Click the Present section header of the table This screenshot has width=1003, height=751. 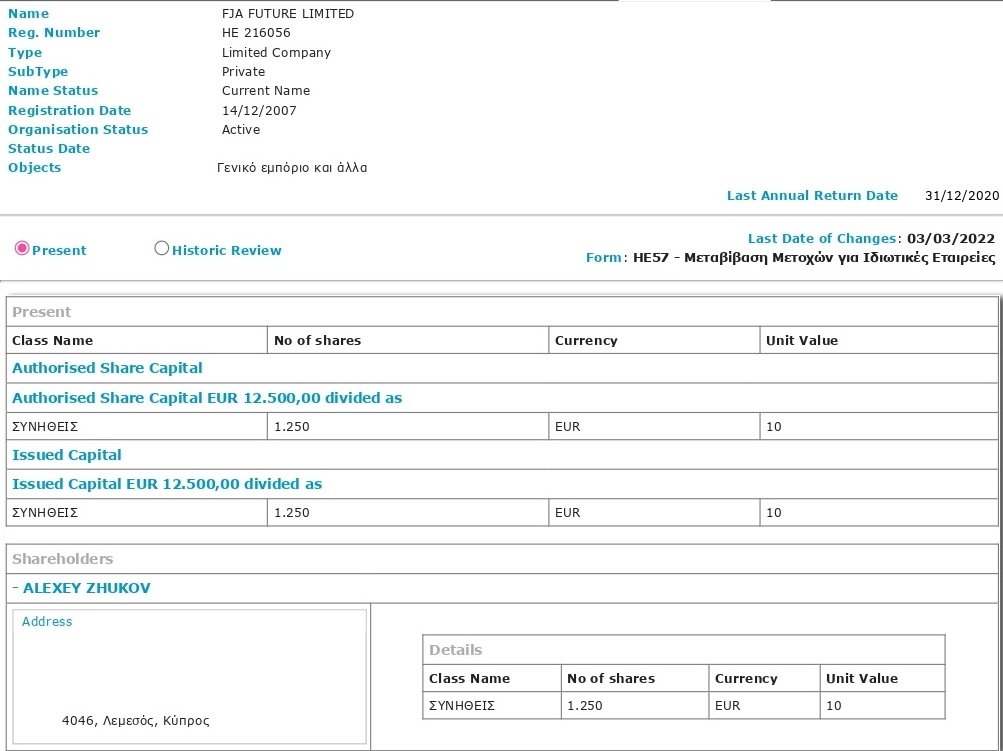[42, 312]
